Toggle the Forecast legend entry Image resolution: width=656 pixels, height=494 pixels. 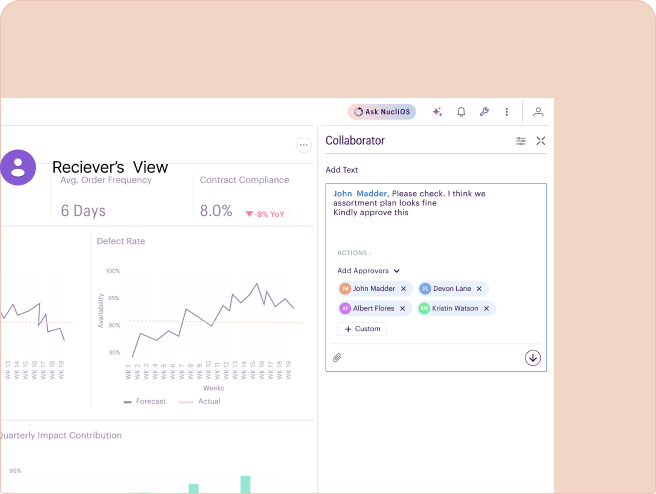pos(145,401)
